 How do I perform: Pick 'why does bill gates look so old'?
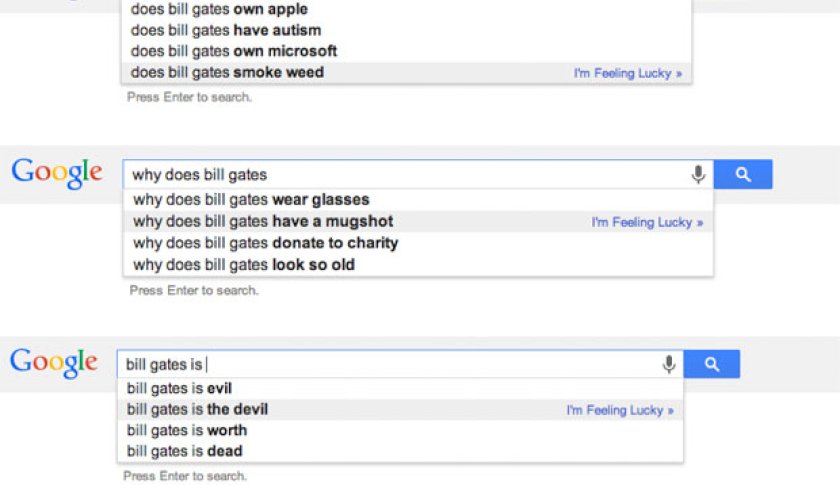click(244, 265)
